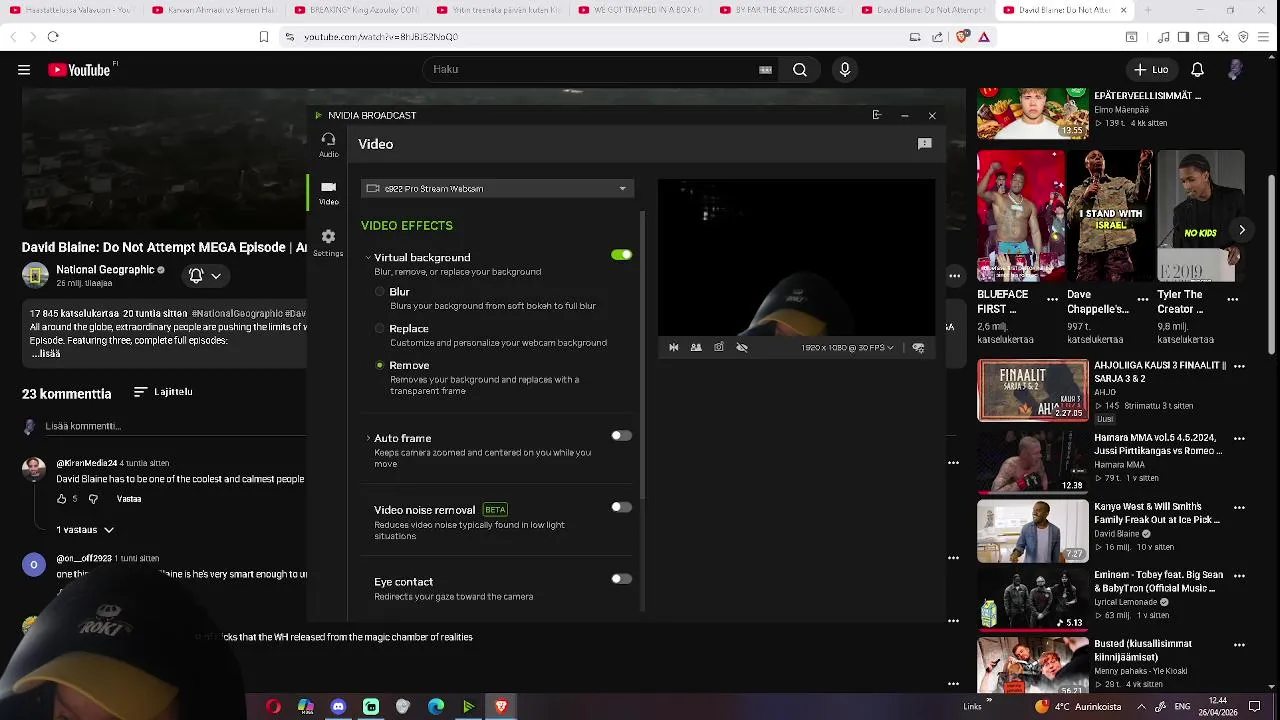Open the Brave Wallet icon
1280x720 pixels.
1203,37
